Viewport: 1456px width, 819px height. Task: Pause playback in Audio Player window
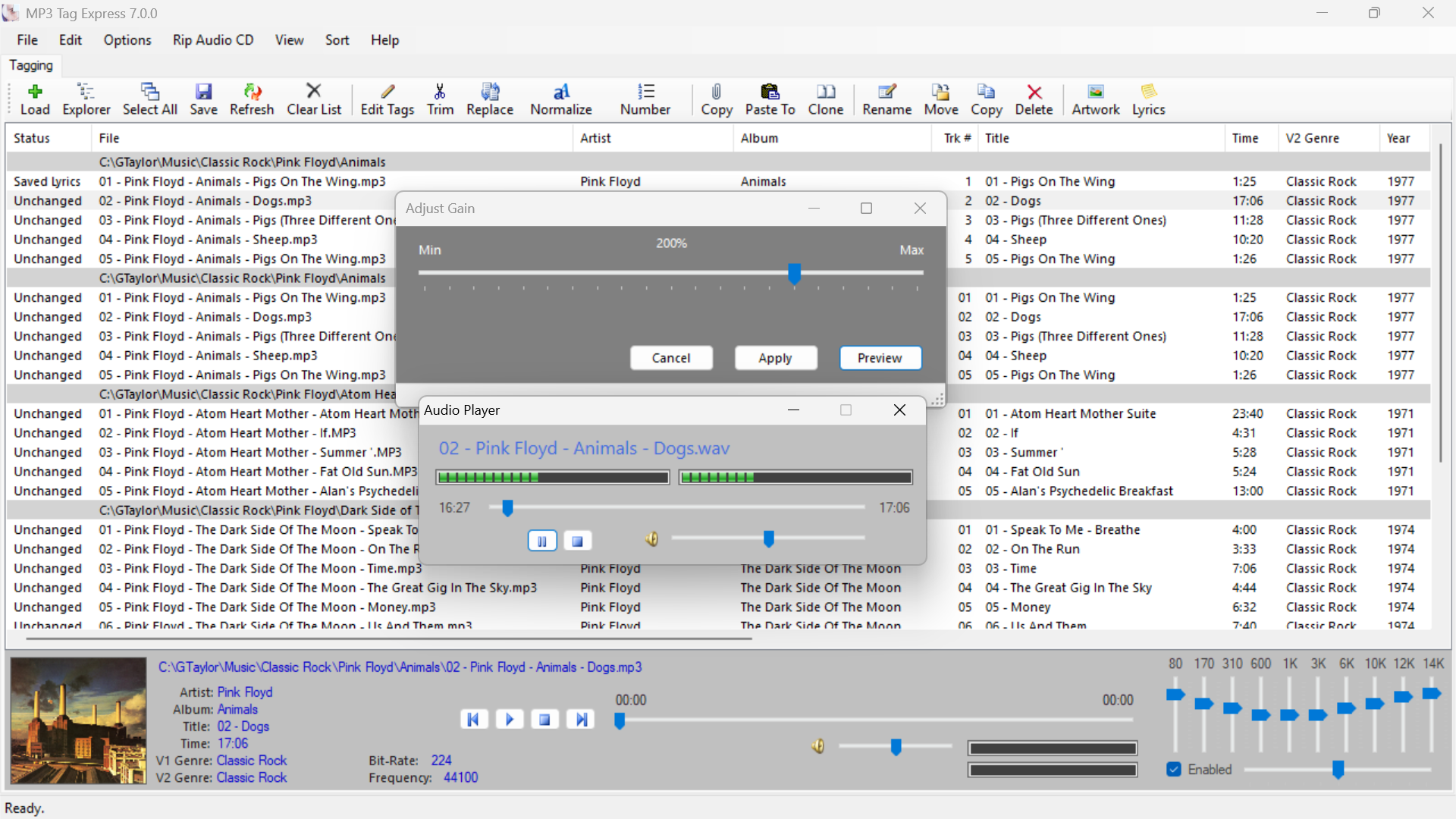(x=542, y=541)
